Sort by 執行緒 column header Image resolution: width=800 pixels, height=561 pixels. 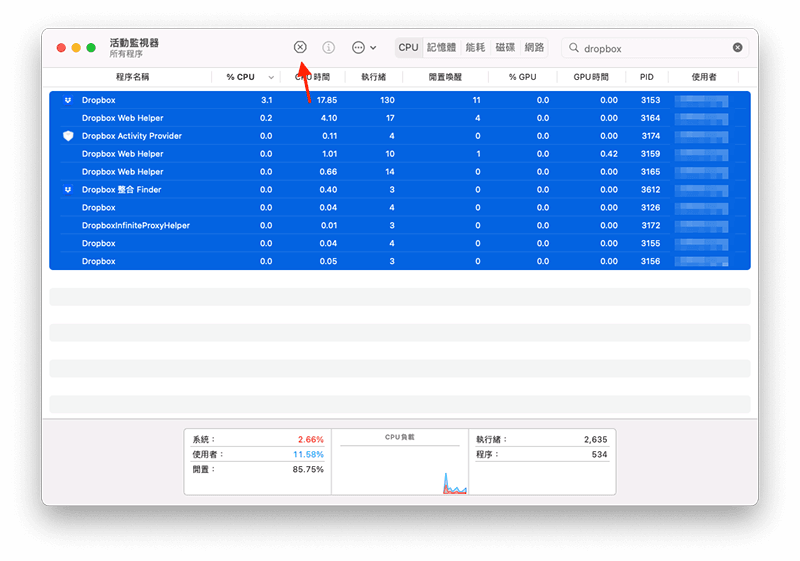(x=373, y=77)
